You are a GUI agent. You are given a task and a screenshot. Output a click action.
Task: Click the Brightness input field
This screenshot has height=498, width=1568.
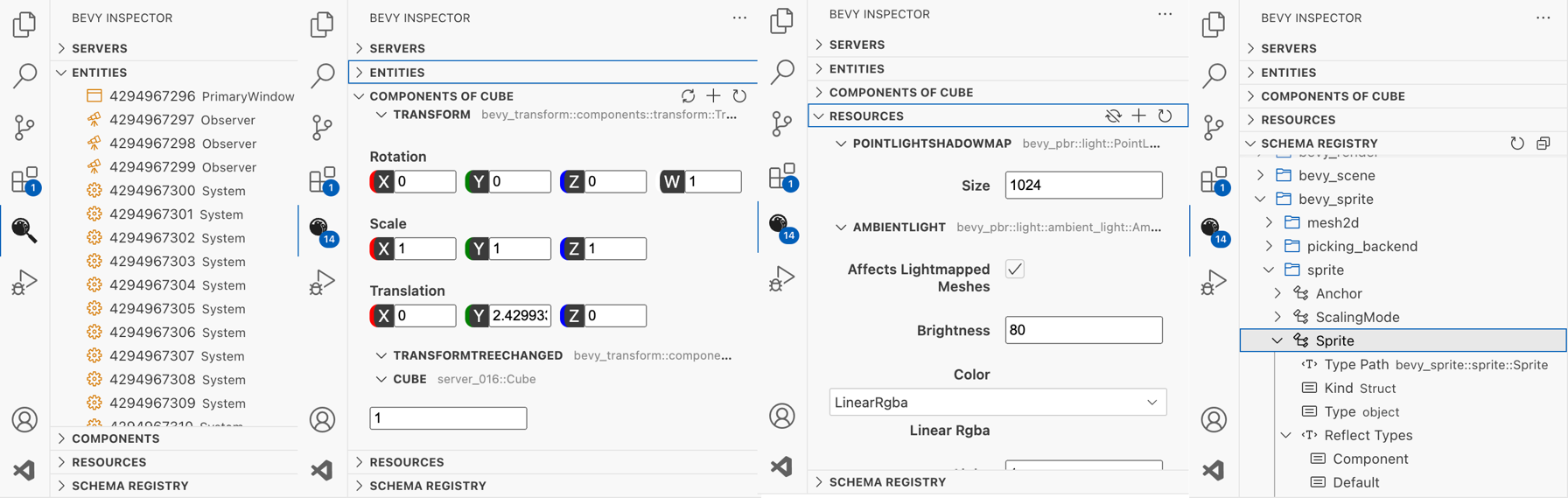pos(1083,330)
